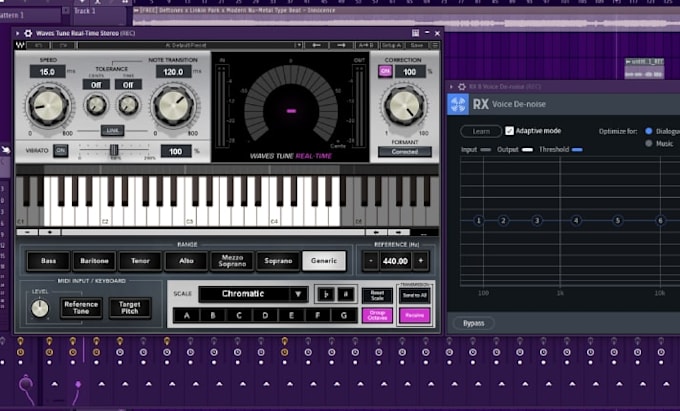Click the Send to All button
This screenshot has height=411, width=680.
tap(415, 295)
